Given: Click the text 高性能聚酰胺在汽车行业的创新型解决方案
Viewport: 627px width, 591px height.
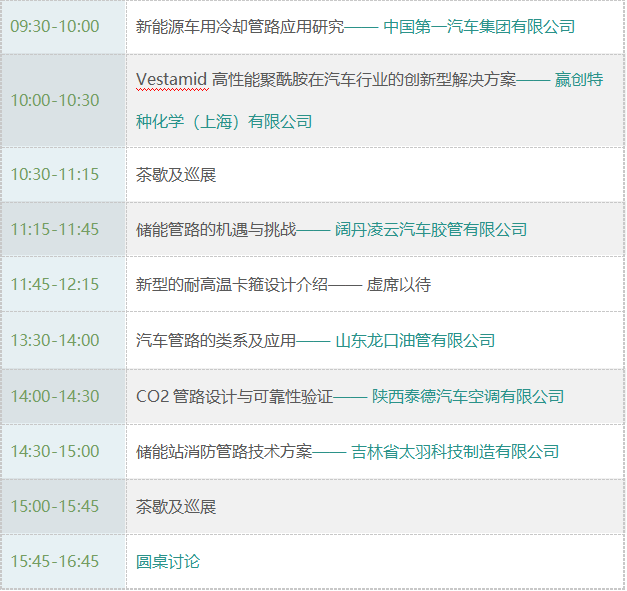Looking at the screenshot, I should pos(364,80).
